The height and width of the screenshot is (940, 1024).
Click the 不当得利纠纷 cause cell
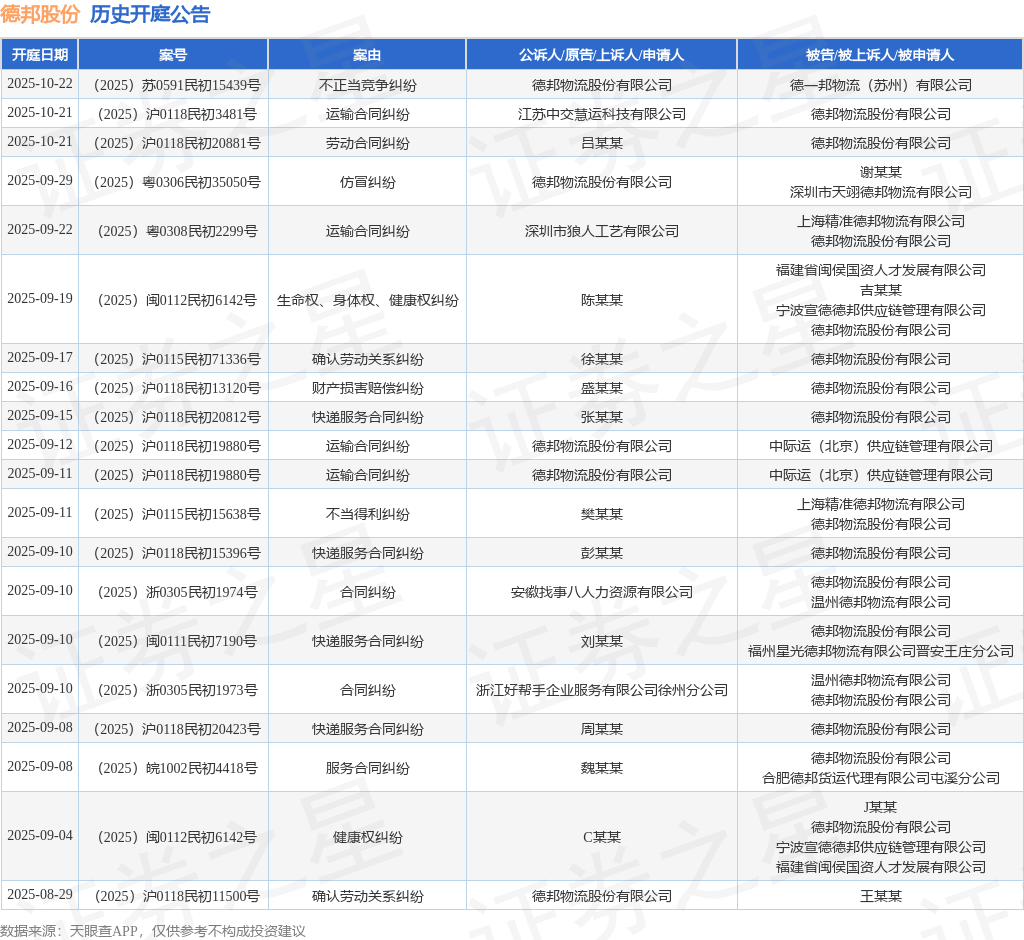(x=367, y=514)
